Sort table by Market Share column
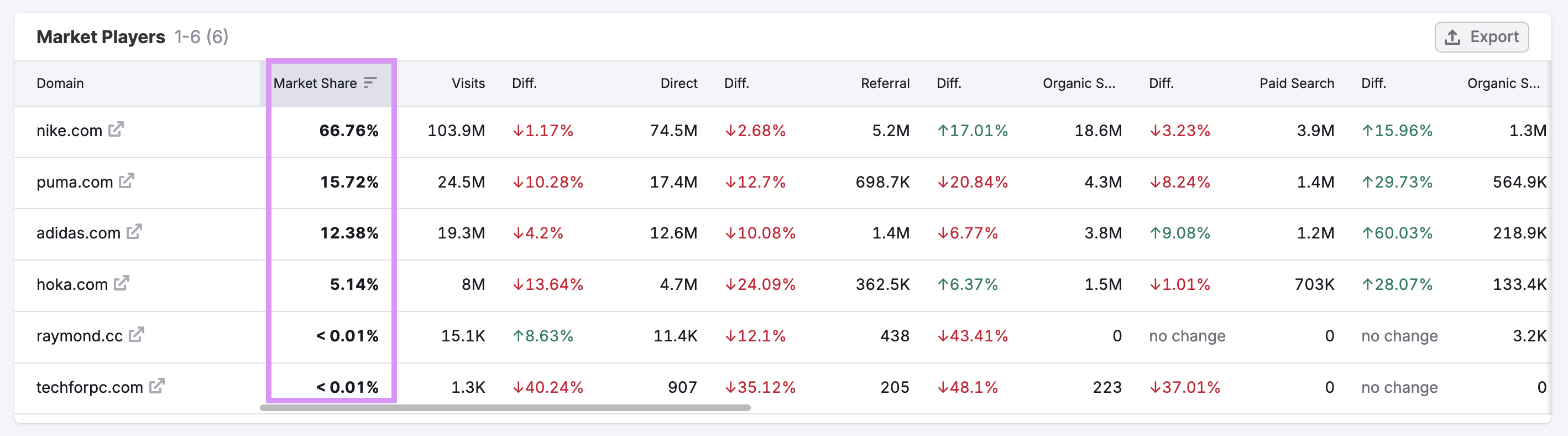Image resolution: width=1568 pixels, height=436 pixels. (x=315, y=84)
